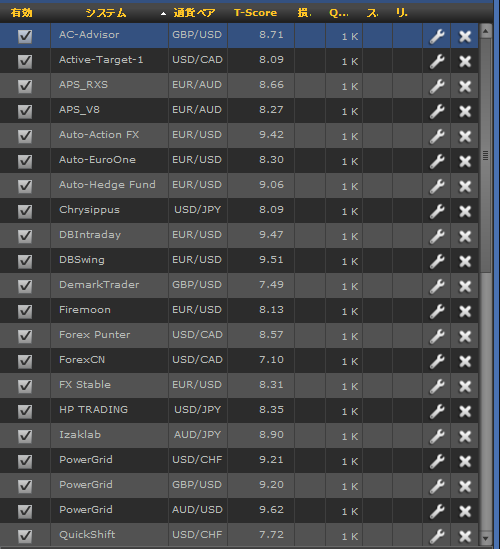This screenshot has height=549, width=500.
Task: Delete Chrysippus with X icon
Action: [x=465, y=211]
